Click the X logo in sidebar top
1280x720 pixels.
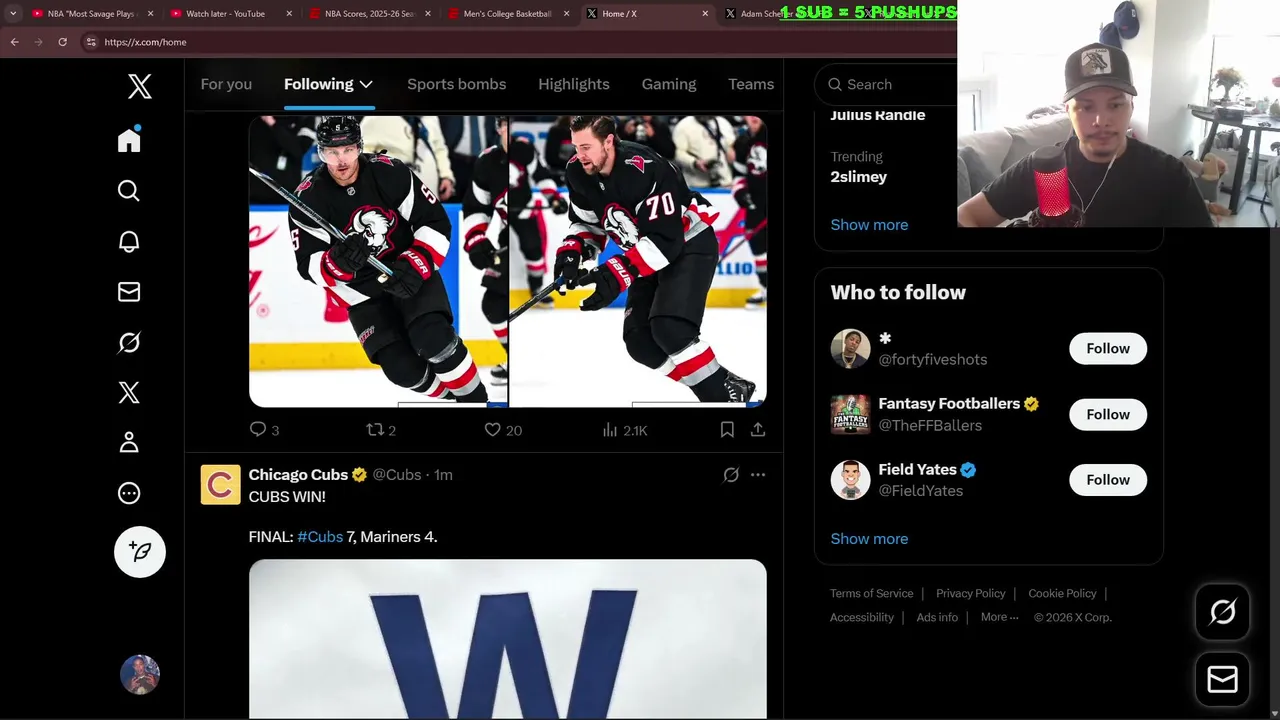click(140, 86)
